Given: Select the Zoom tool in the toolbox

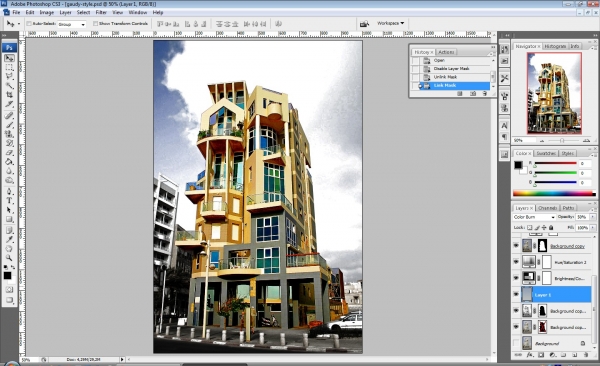Looking at the screenshot, I should coord(10,258).
